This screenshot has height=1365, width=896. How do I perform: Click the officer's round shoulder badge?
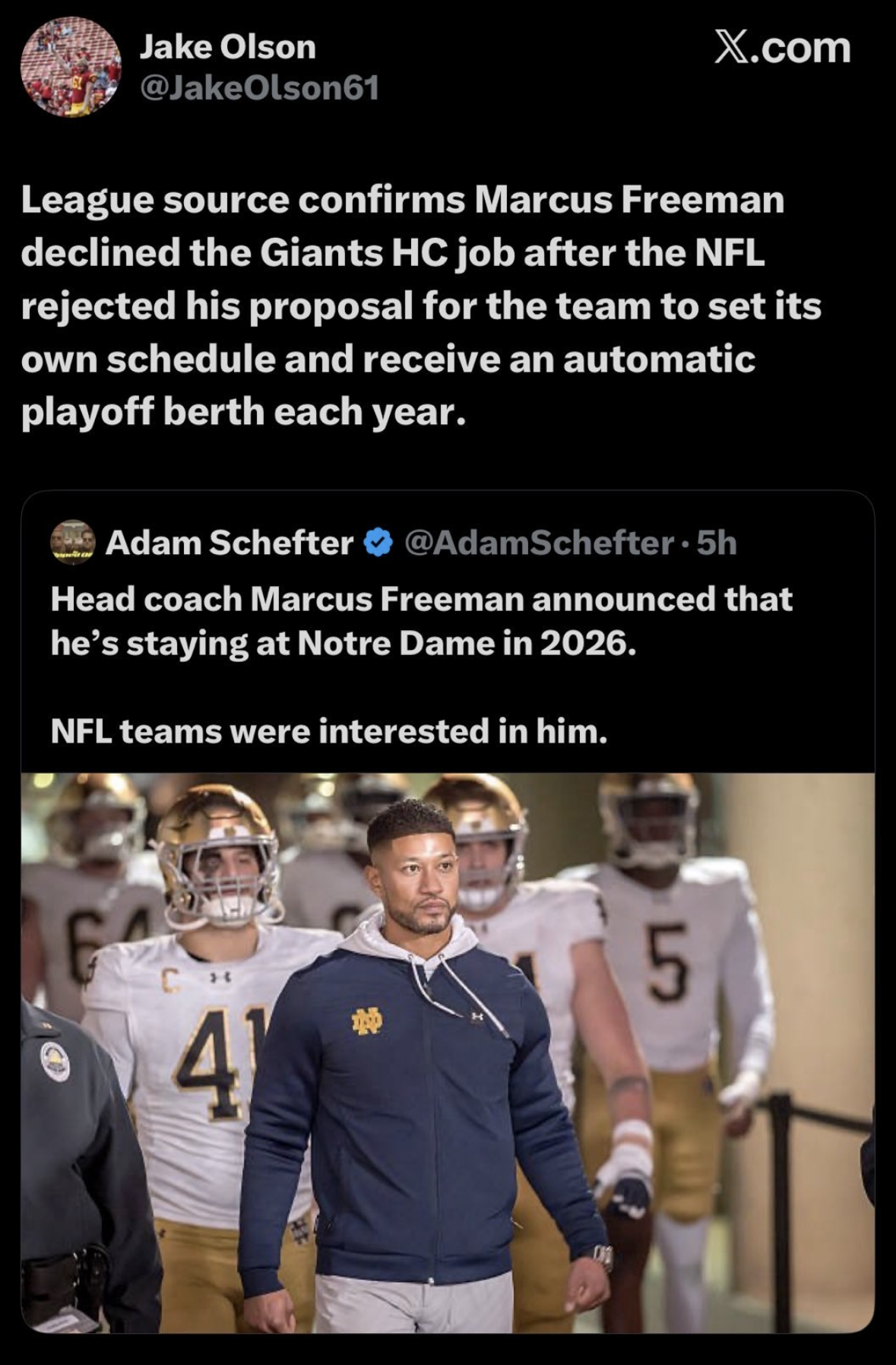coord(55,1061)
